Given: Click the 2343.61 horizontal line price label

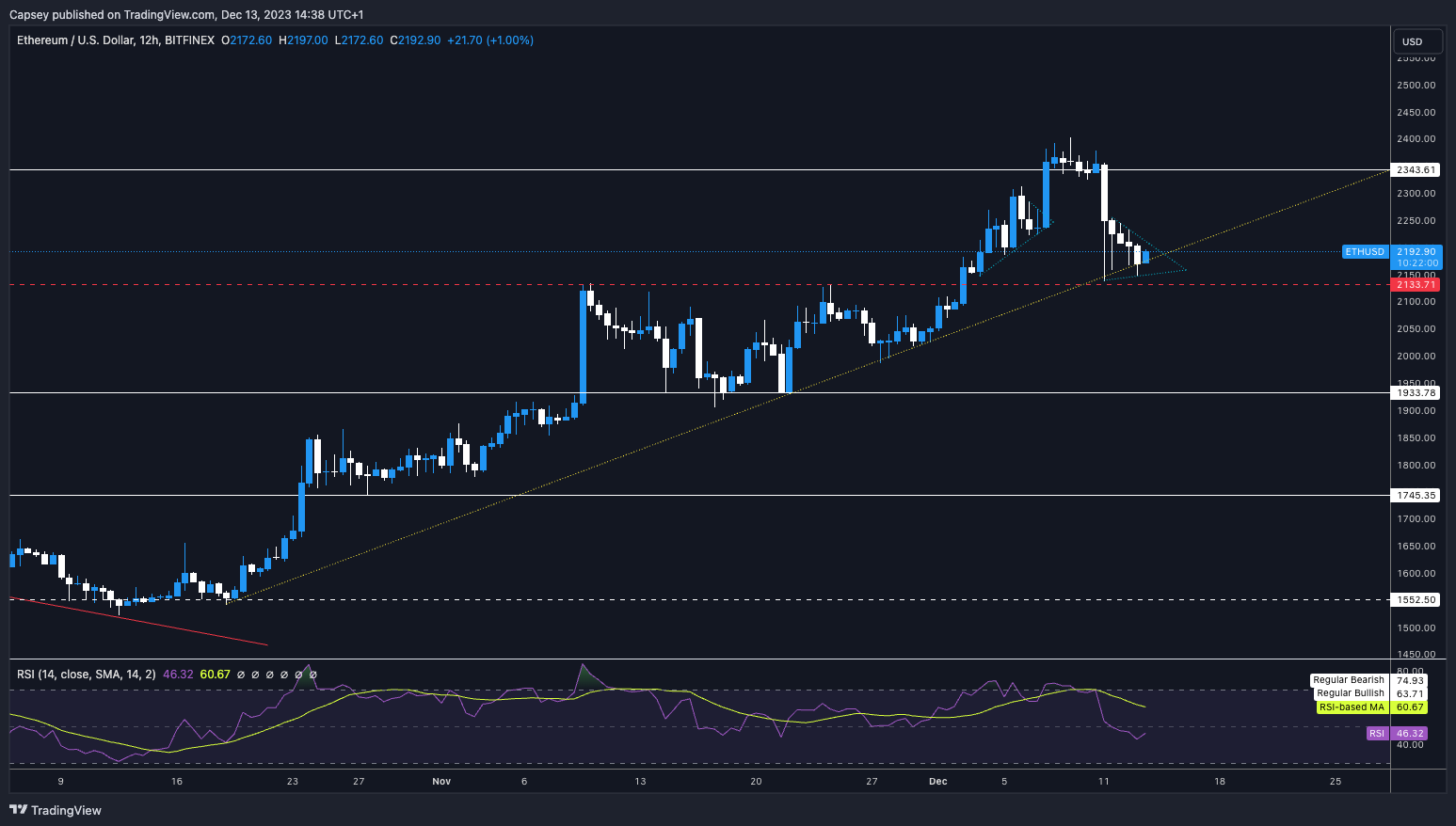Looking at the screenshot, I should click(1416, 170).
